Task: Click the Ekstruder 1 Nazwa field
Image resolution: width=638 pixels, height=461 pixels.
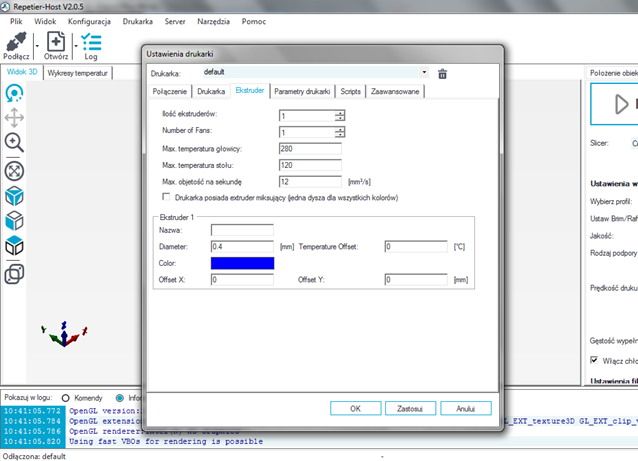Action: [242, 230]
